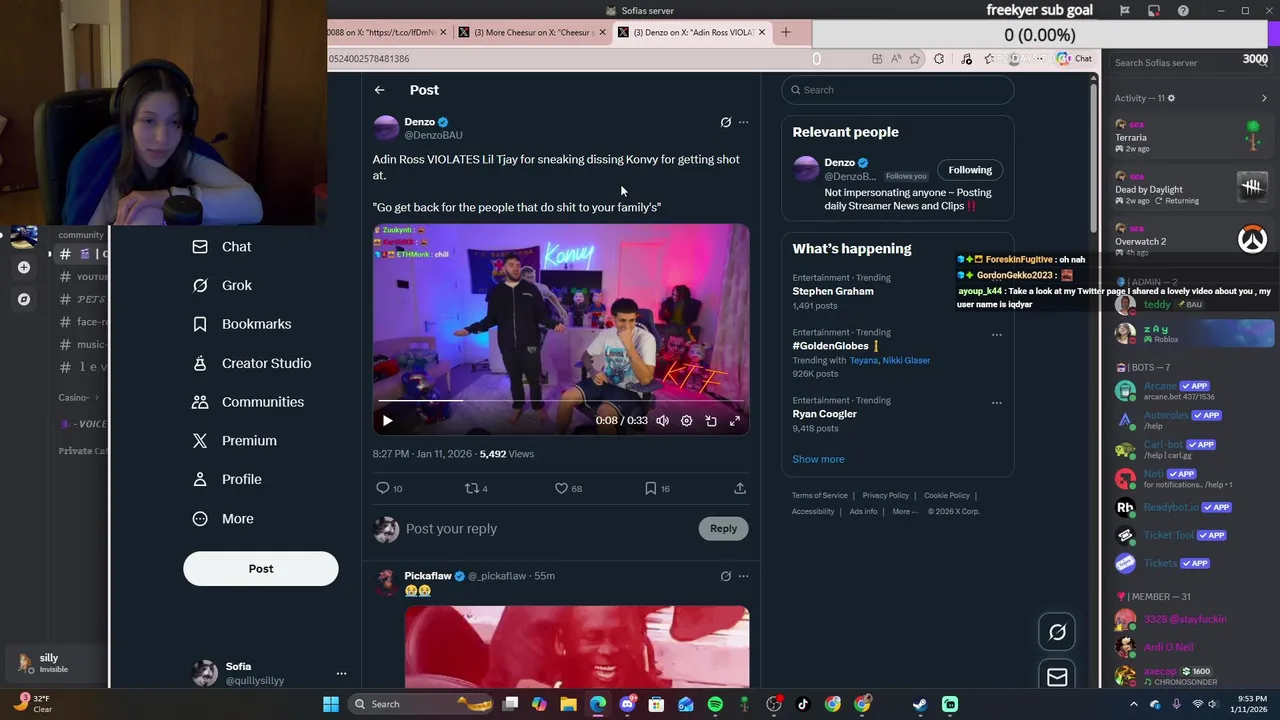Image resolution: width=1280 pixels, height=720 pixels.
Task: Open more options for #GoldenGlobes trend
Action: pyautogui.click(x=996, y=335)
